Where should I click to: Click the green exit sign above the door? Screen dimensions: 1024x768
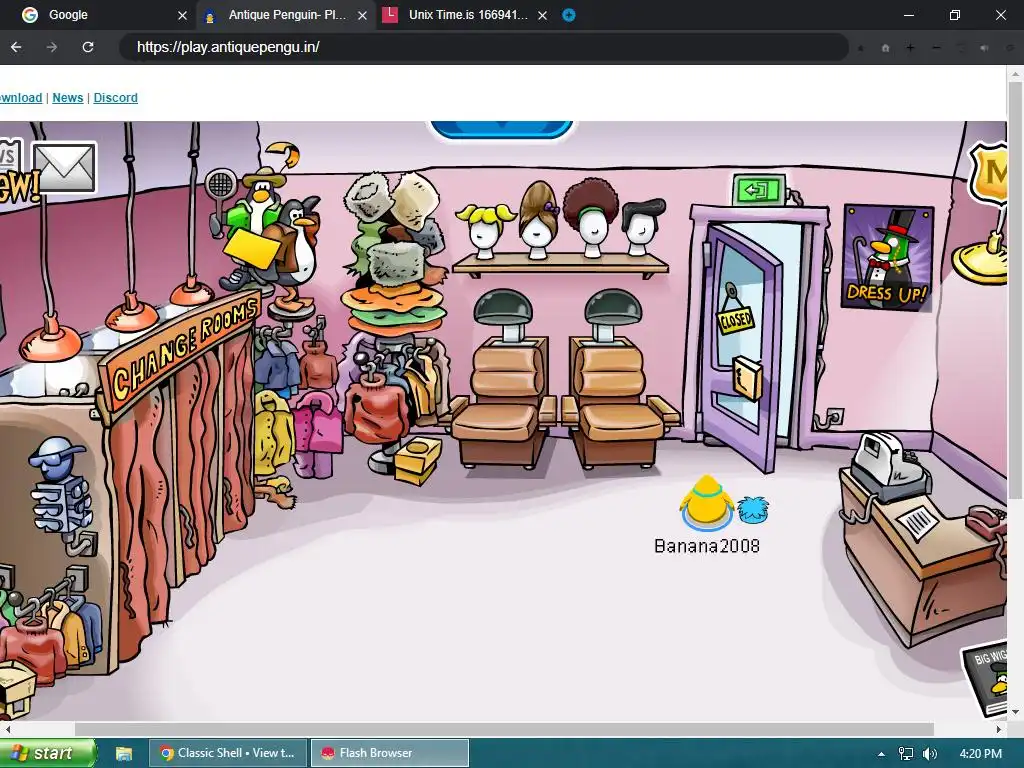(758, 190)
